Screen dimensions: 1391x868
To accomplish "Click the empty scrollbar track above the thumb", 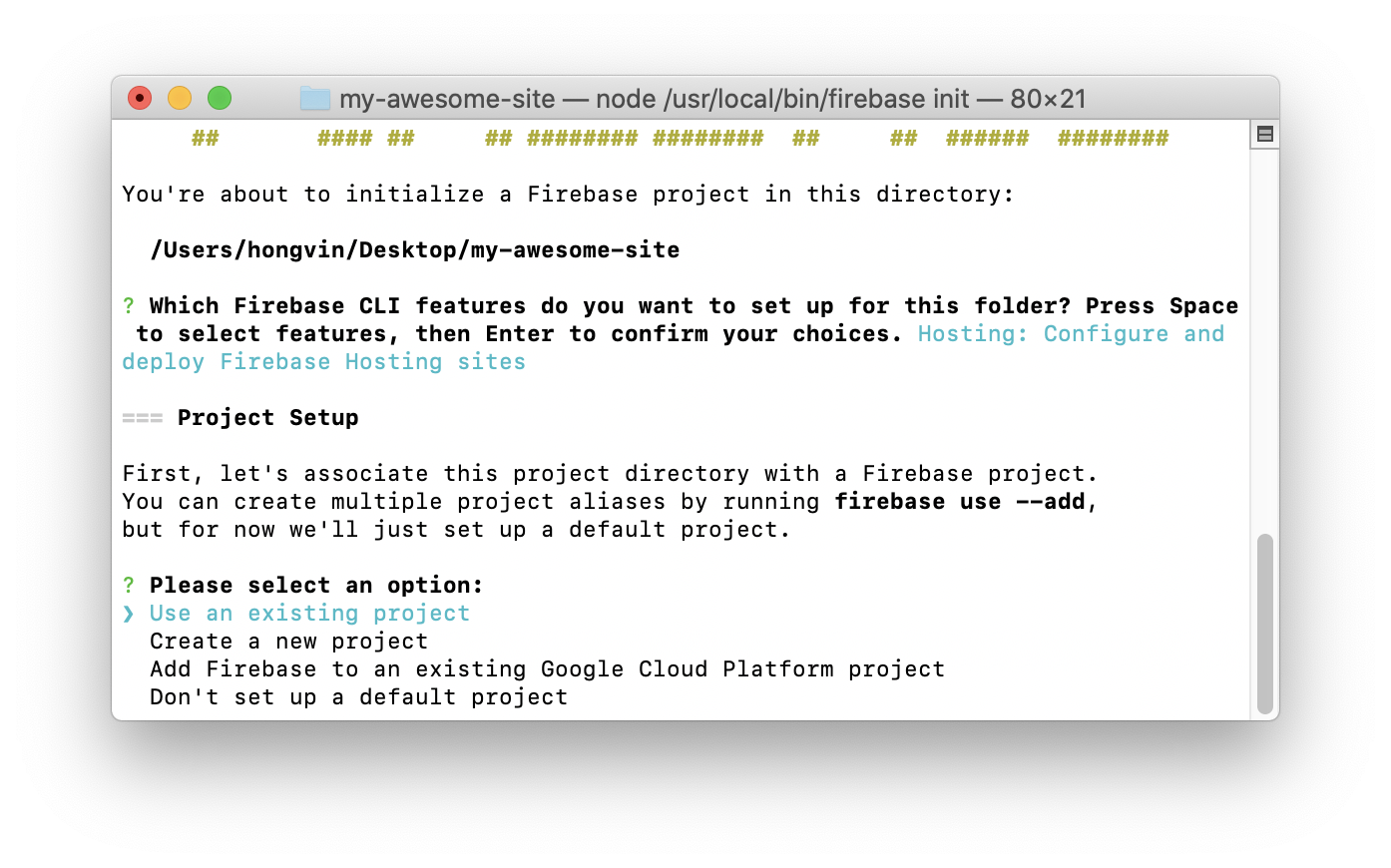I will [1264, 339].
